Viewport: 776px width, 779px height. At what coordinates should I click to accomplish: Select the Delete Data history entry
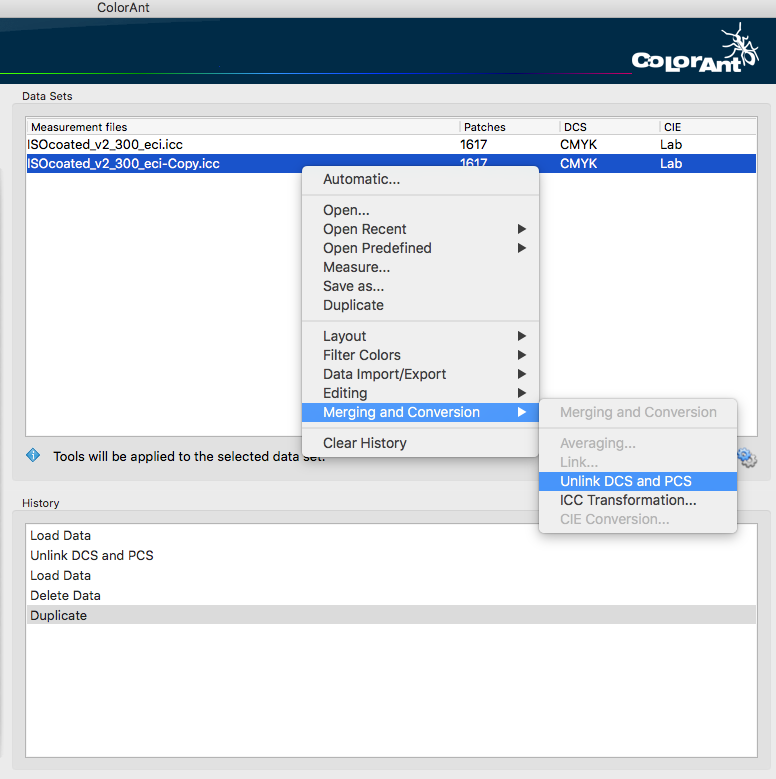tap(391, 595)
